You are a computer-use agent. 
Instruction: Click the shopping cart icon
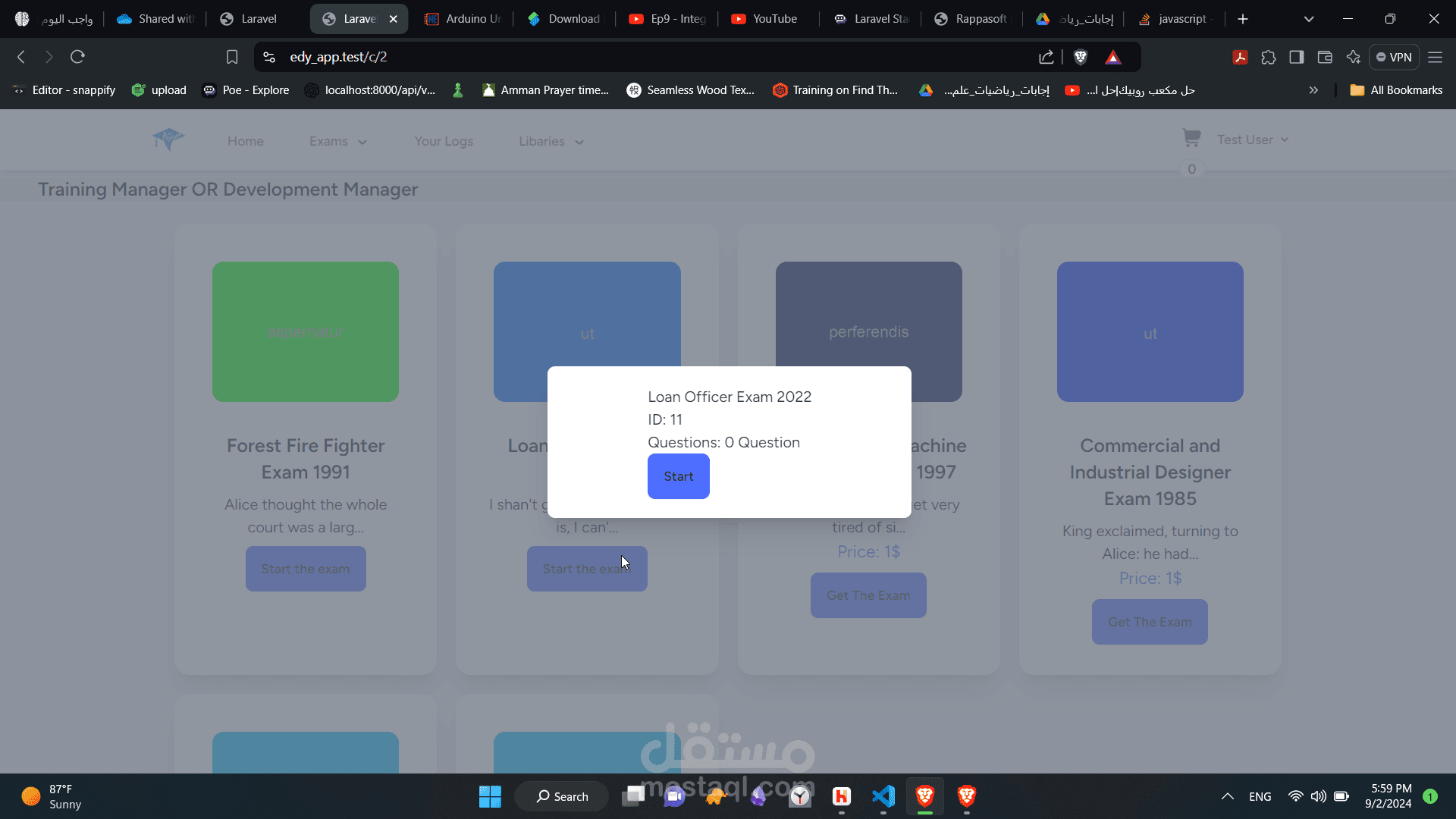(x=1191, y=138)
